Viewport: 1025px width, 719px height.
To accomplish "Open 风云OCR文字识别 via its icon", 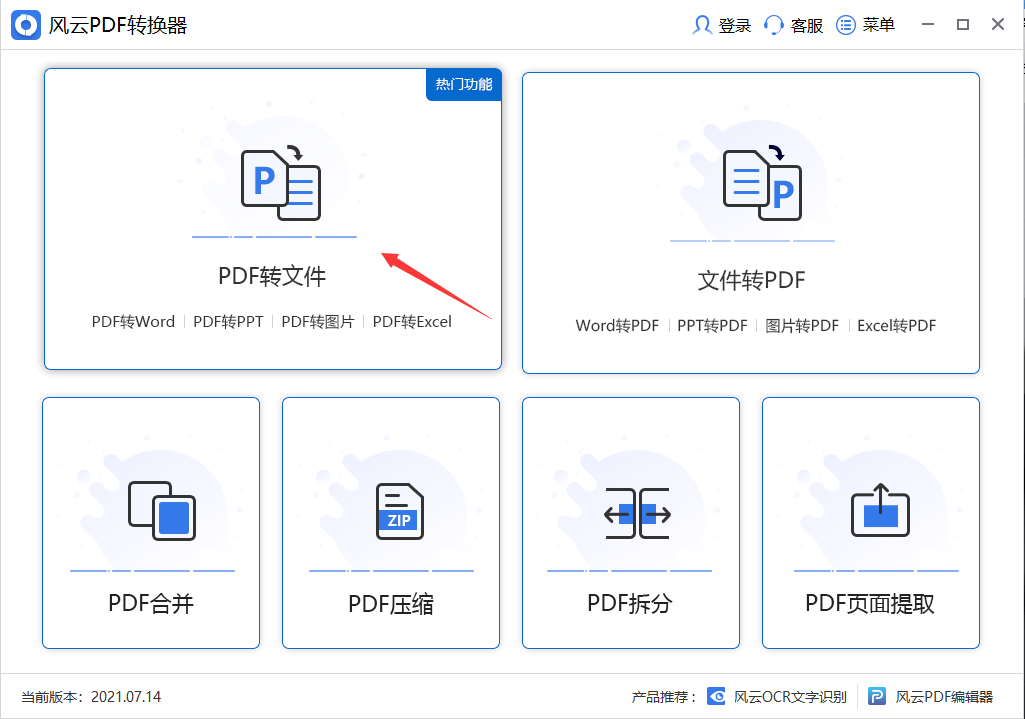I will tap(716, 696).
